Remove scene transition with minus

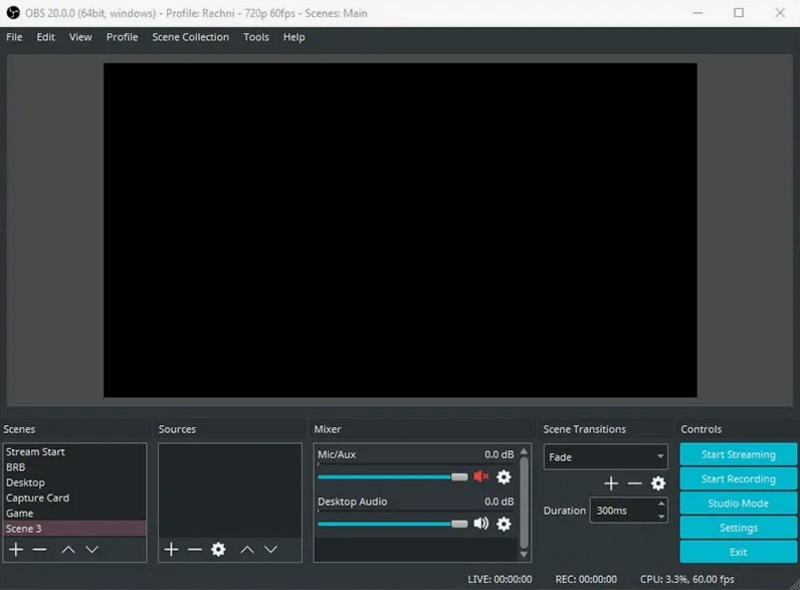635,483
